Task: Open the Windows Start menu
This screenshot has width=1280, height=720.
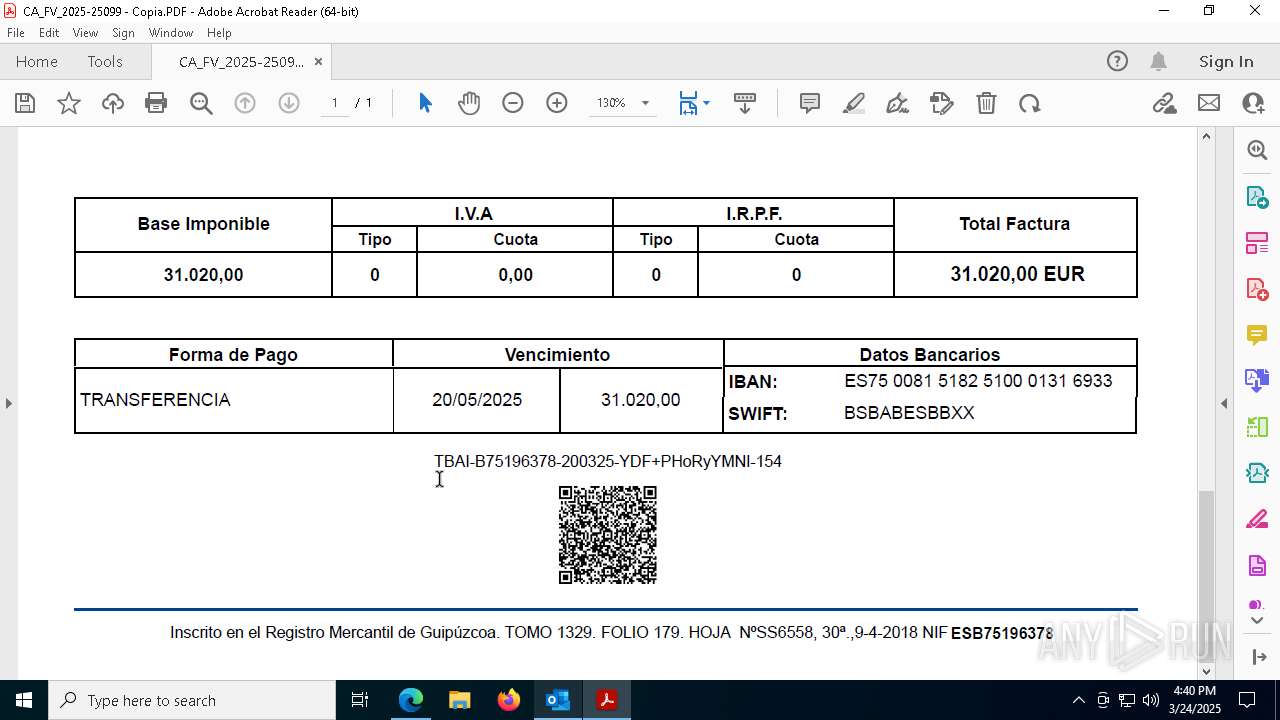Action: pos(23,700)
